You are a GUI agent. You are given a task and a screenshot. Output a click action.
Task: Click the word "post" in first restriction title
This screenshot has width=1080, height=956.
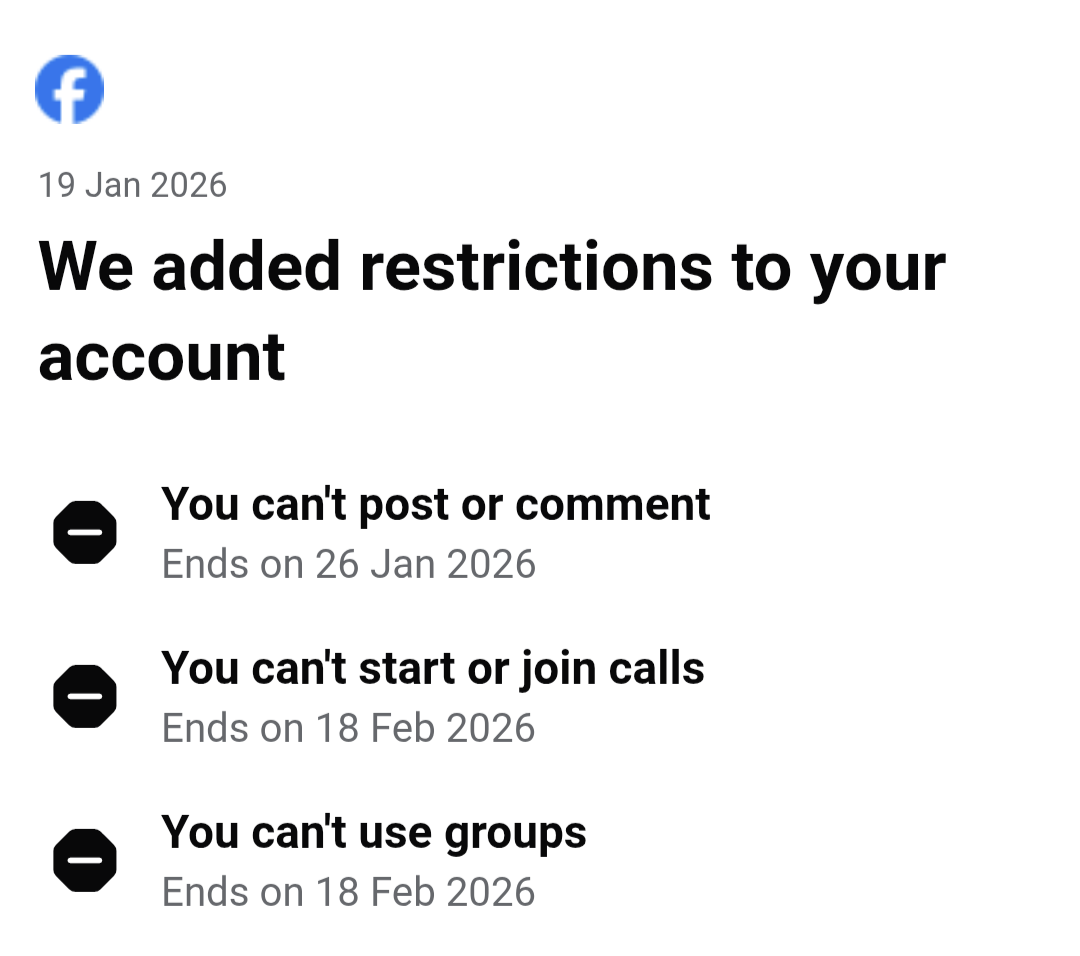pyautogui.click(x=403, y=506)
